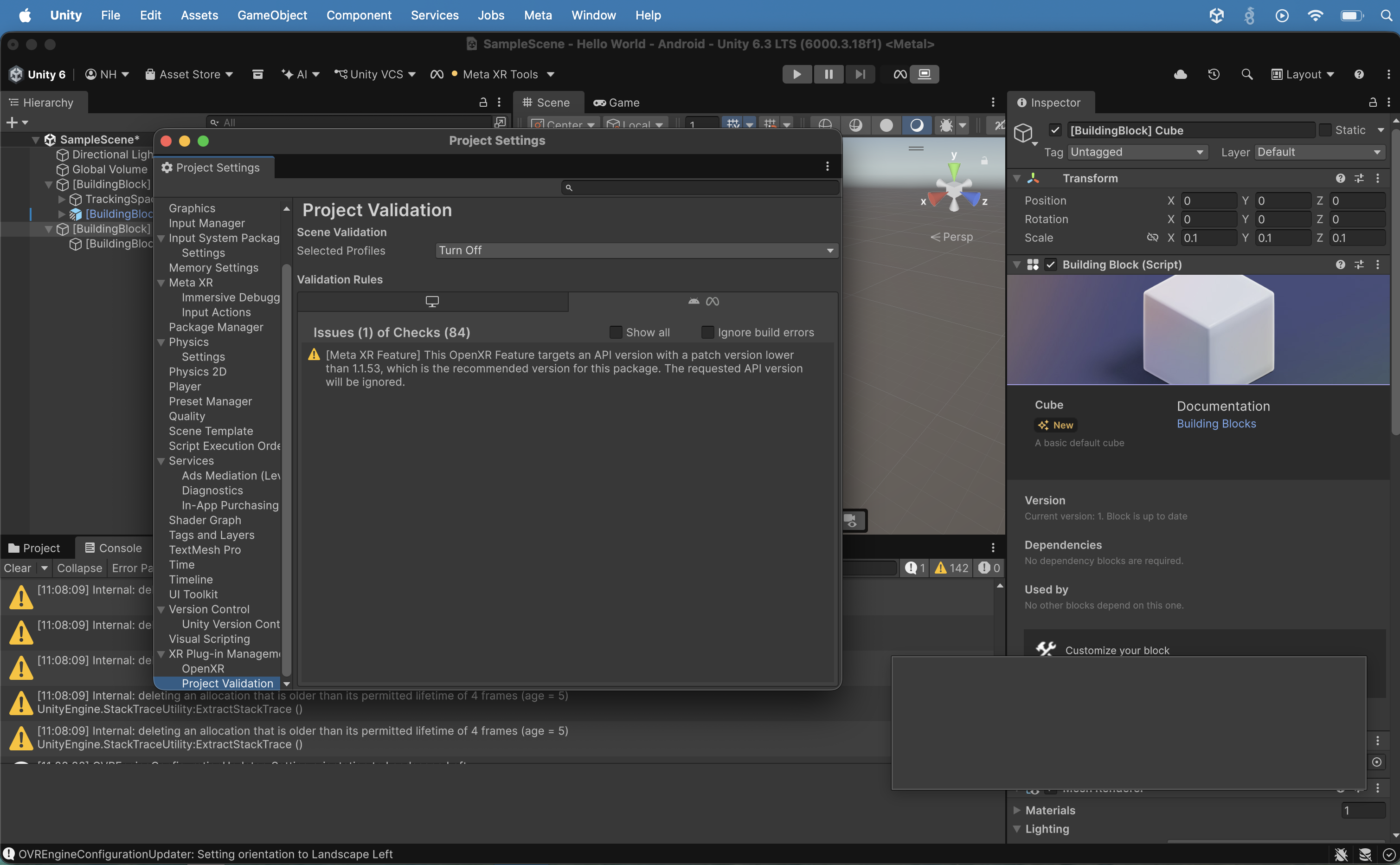1400x865 pixels.
Task: Open Unity search with the magnifier icon
Action: pyautogui.click(x=1247, y=74)
